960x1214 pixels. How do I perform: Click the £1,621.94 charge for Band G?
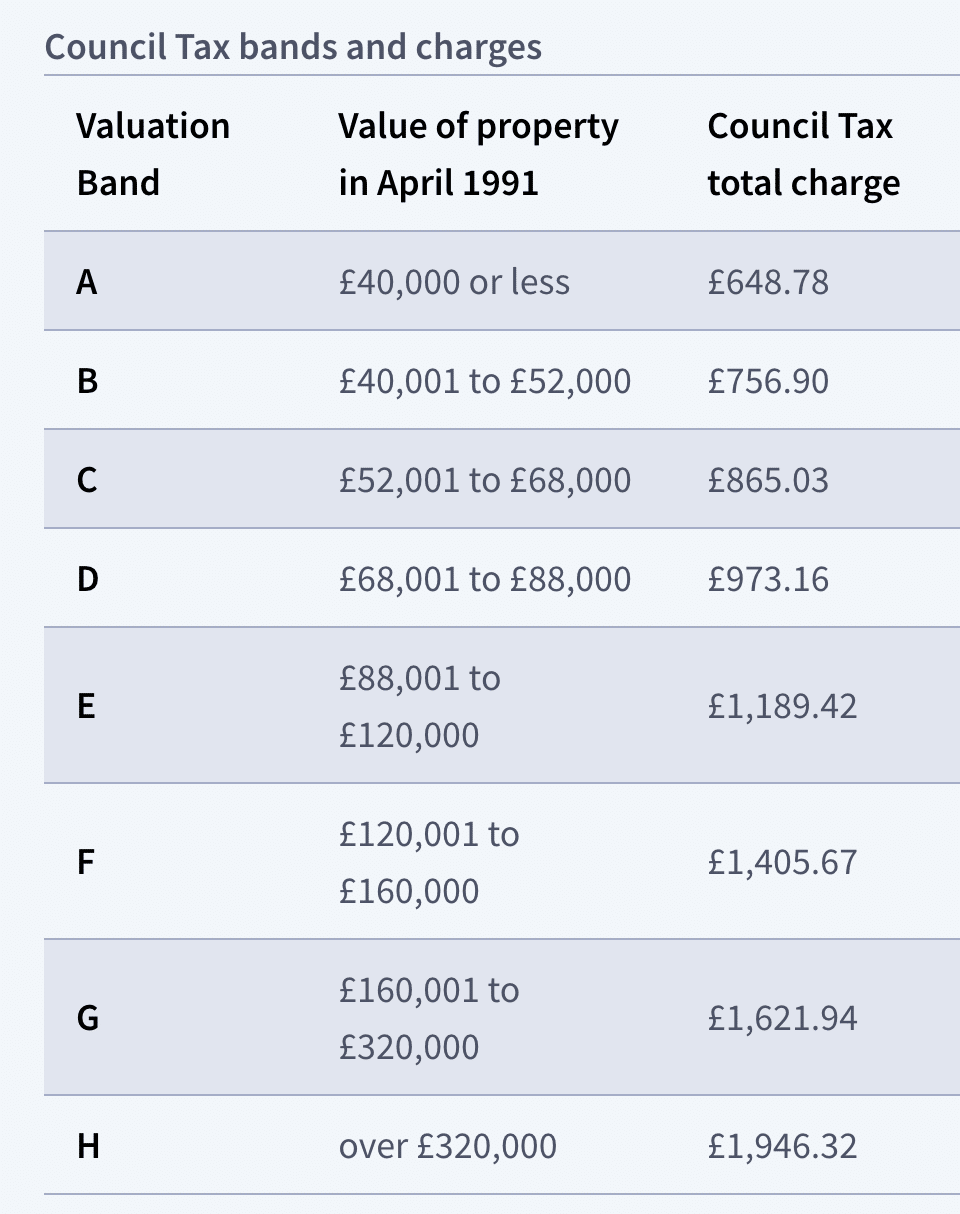782,1019
